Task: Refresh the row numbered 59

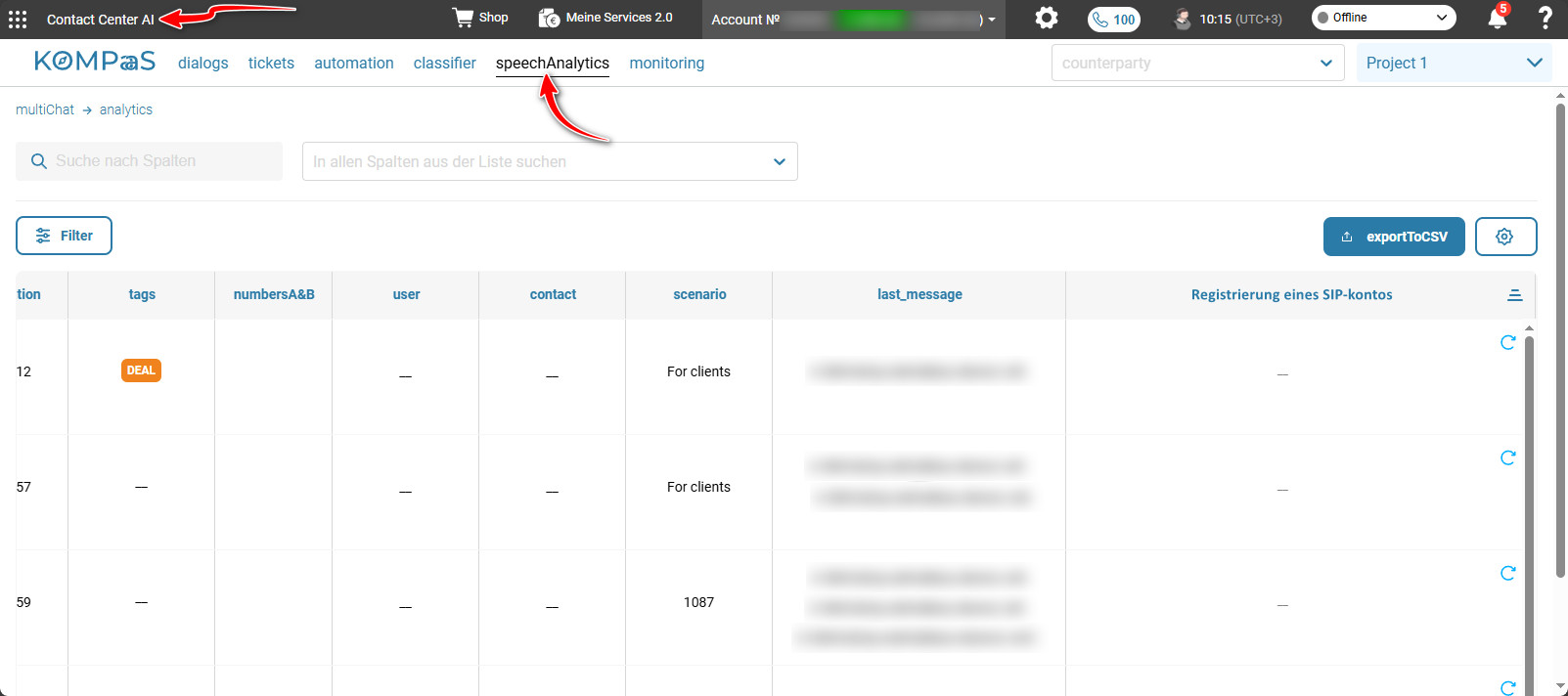Action: coord(1507,573)
